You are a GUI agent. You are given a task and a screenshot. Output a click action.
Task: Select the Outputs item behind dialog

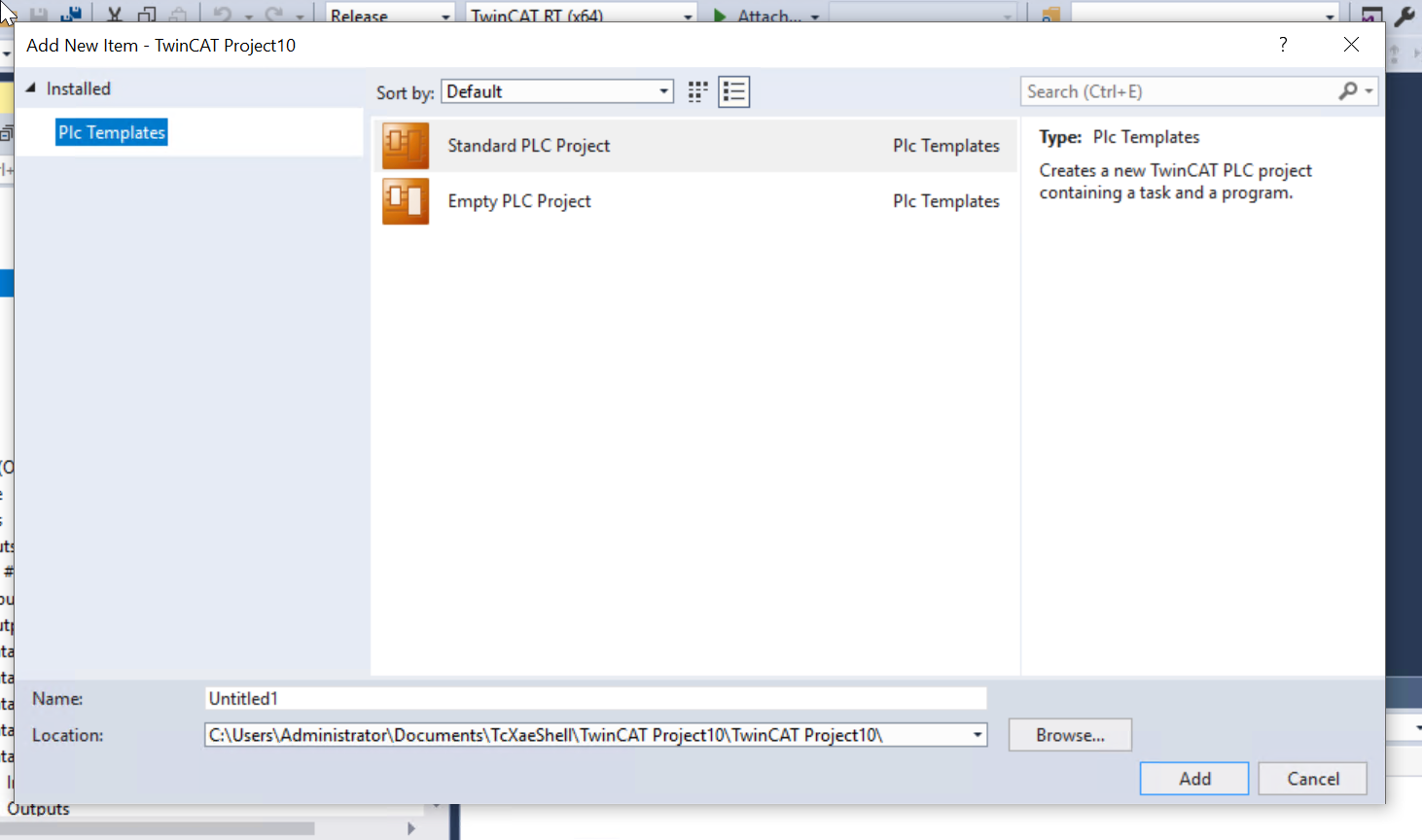click(x=39, y=810)
